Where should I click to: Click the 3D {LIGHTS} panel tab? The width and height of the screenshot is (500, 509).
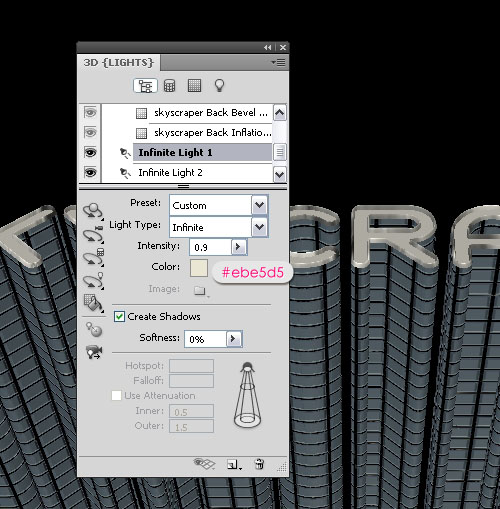(118, 63)
